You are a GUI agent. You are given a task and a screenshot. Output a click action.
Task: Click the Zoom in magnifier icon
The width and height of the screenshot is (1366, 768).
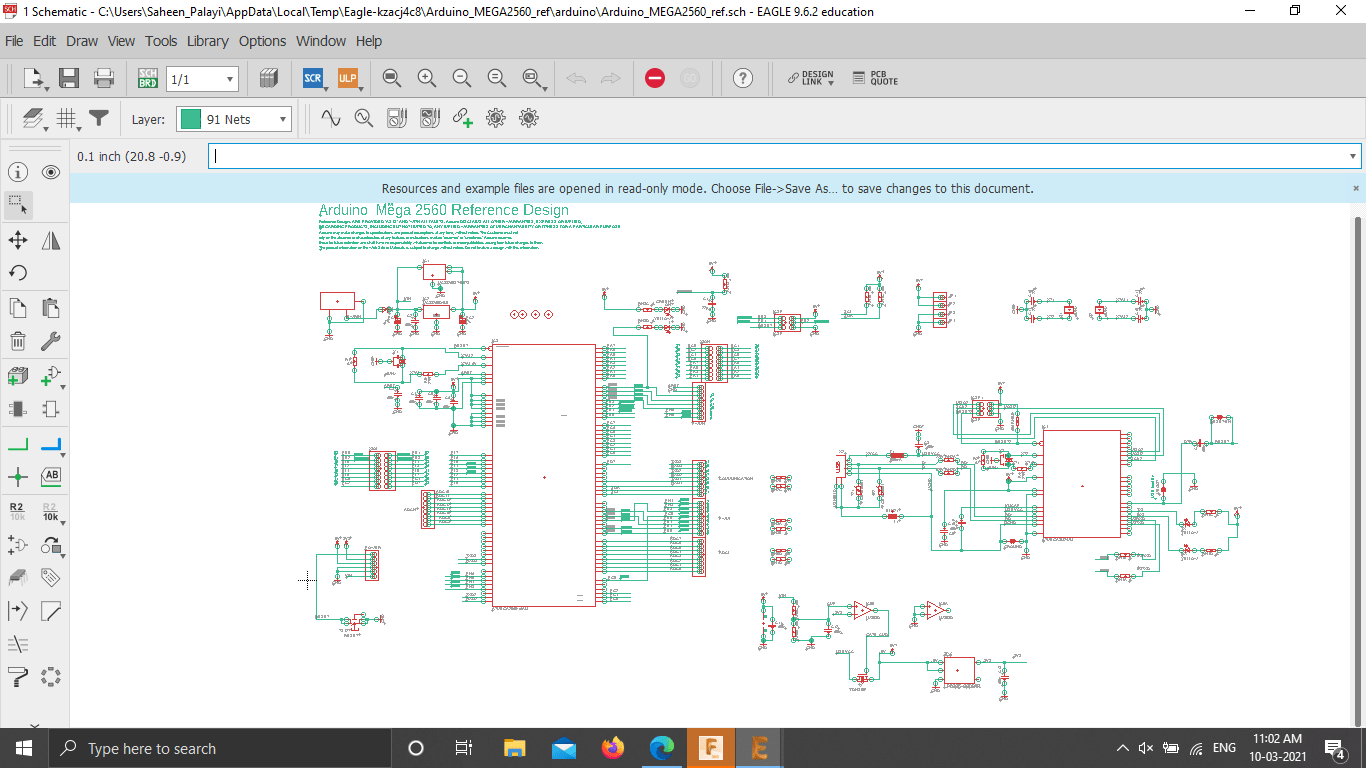(x=426, y=78)
